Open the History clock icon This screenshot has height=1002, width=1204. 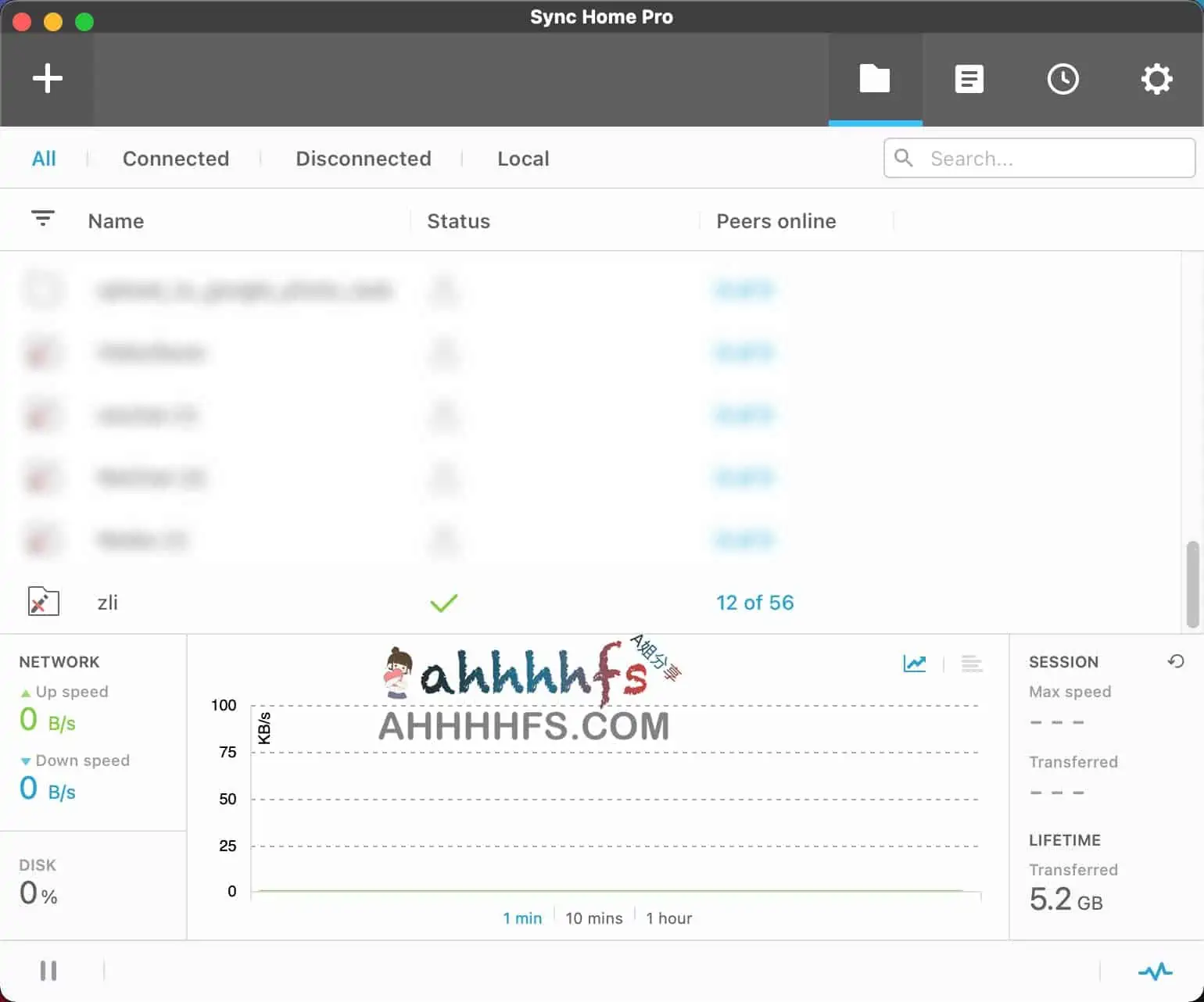[x=1062, y=79]
